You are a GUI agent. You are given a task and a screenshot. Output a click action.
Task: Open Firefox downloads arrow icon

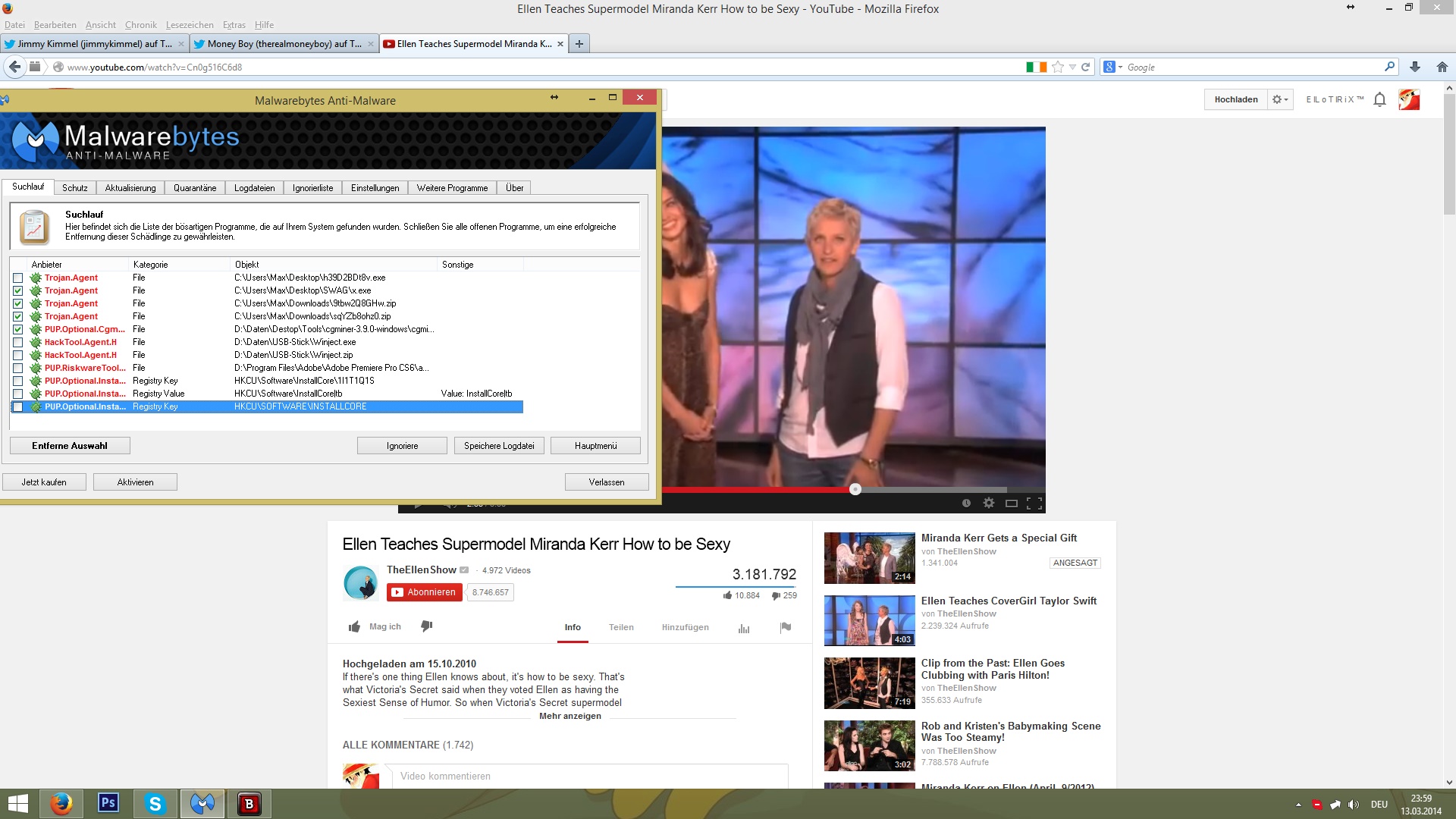[x=1414, y=67]
